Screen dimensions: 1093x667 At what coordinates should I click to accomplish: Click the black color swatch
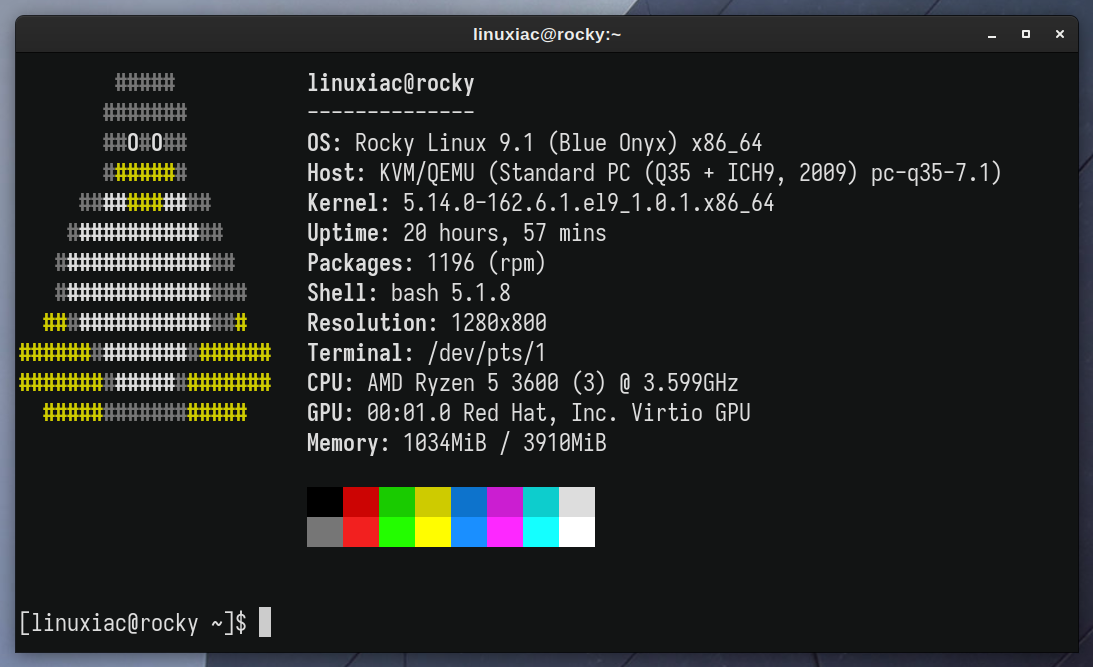[325, 502]
